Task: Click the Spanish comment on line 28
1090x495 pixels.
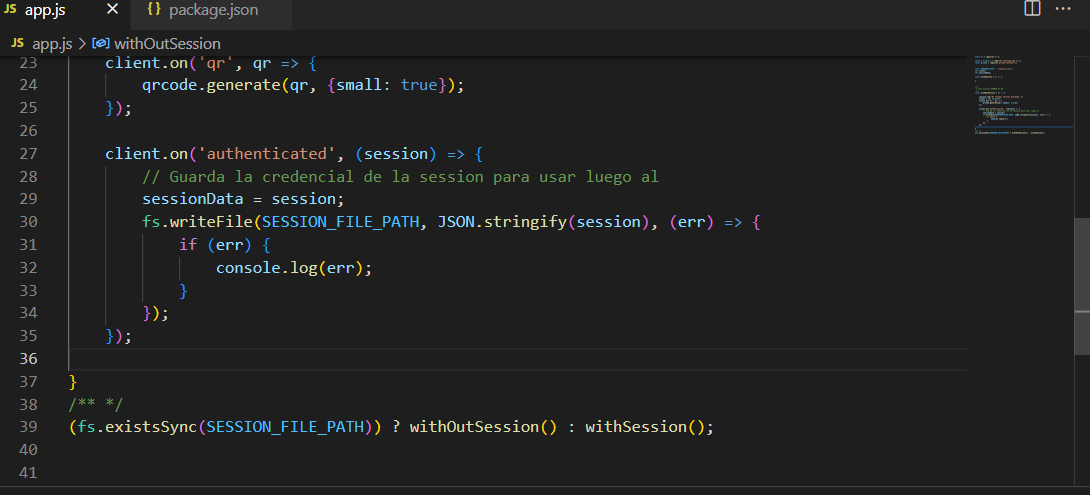Action: tap(400, 177)
